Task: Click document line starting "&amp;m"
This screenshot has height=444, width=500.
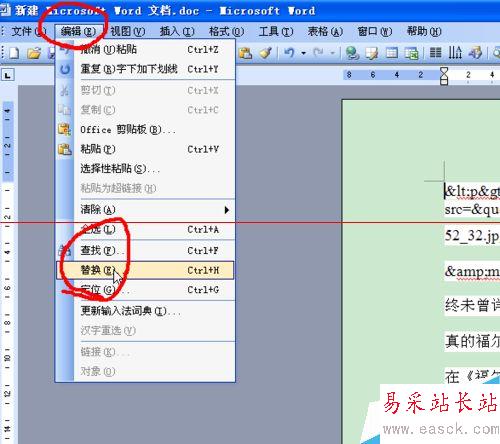Action: pyautogui.click(x=473, y=272)
